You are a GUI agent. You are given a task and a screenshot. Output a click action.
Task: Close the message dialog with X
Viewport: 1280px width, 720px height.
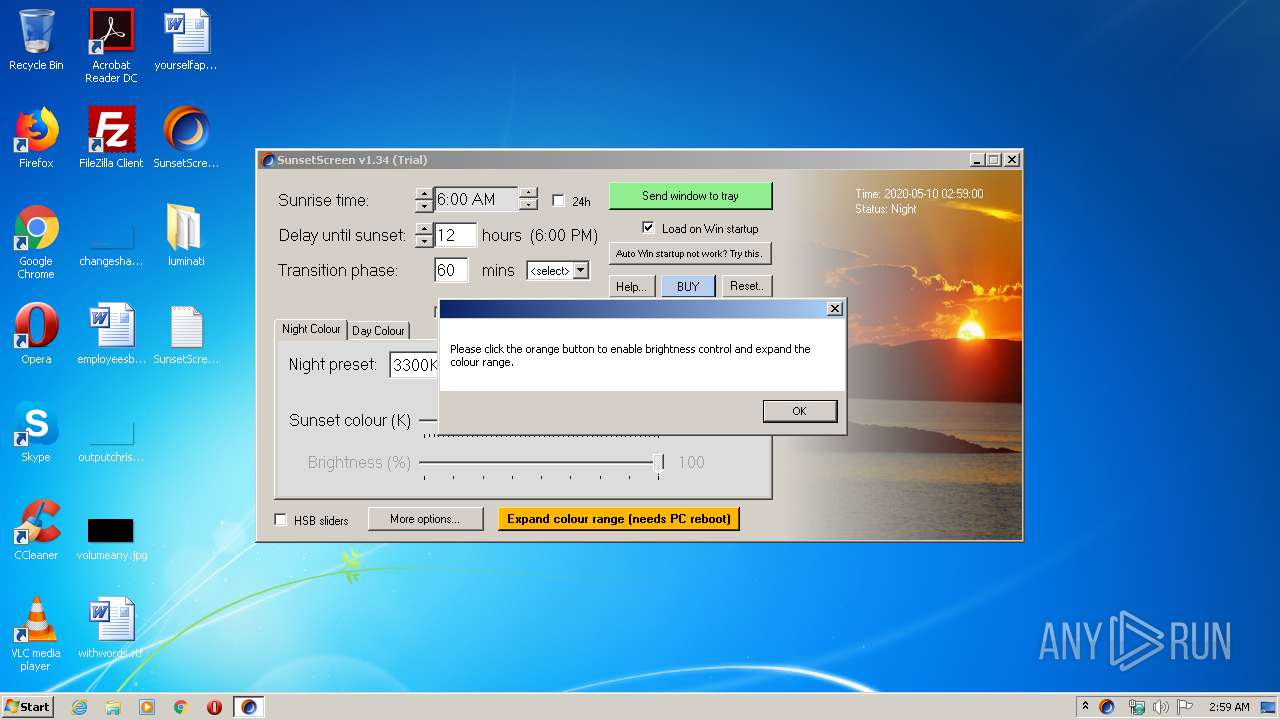click(834, 309)
